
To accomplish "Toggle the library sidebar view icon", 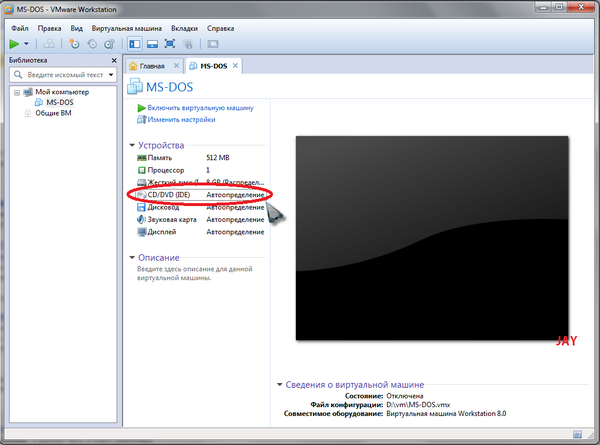I will (x=135, y=44).
